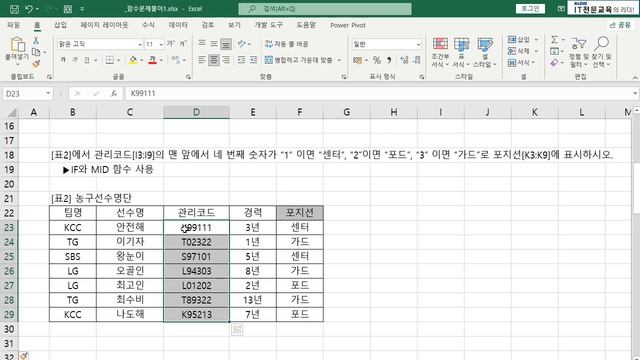The width and height of the screenshot is (640, 360).
Task: Toggle Middle Align
Action: 214,44
